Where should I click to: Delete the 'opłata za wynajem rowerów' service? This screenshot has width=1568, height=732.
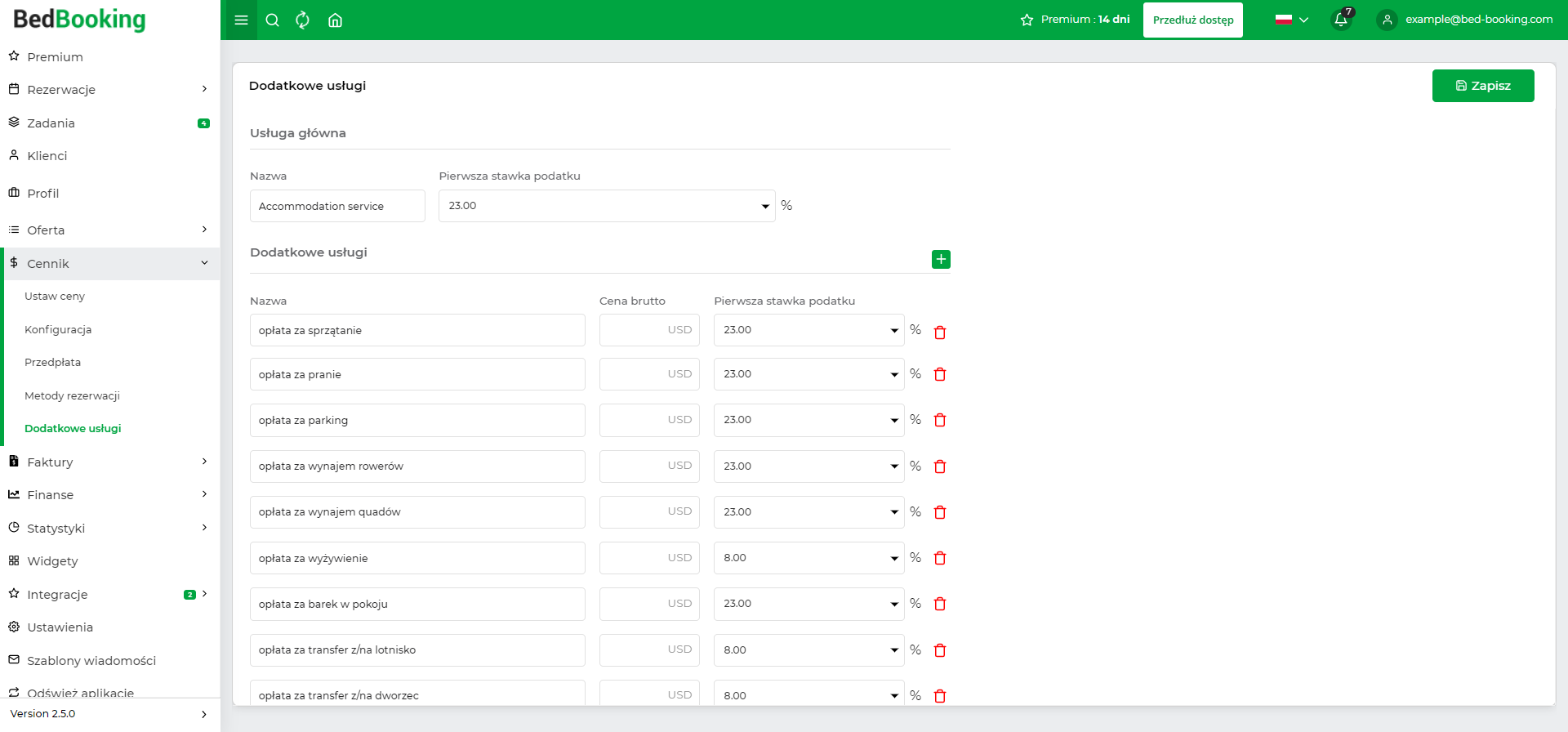940,466
